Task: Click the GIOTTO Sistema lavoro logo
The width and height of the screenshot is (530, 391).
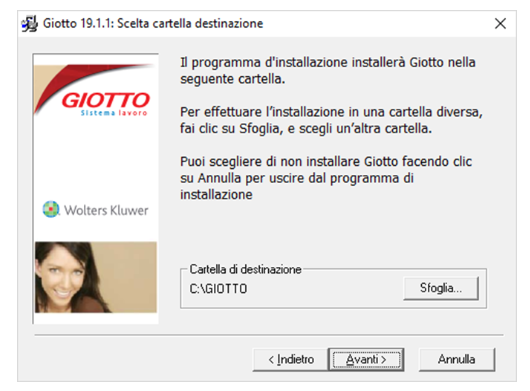Action: pyautogui.click(x=106, y=103)
